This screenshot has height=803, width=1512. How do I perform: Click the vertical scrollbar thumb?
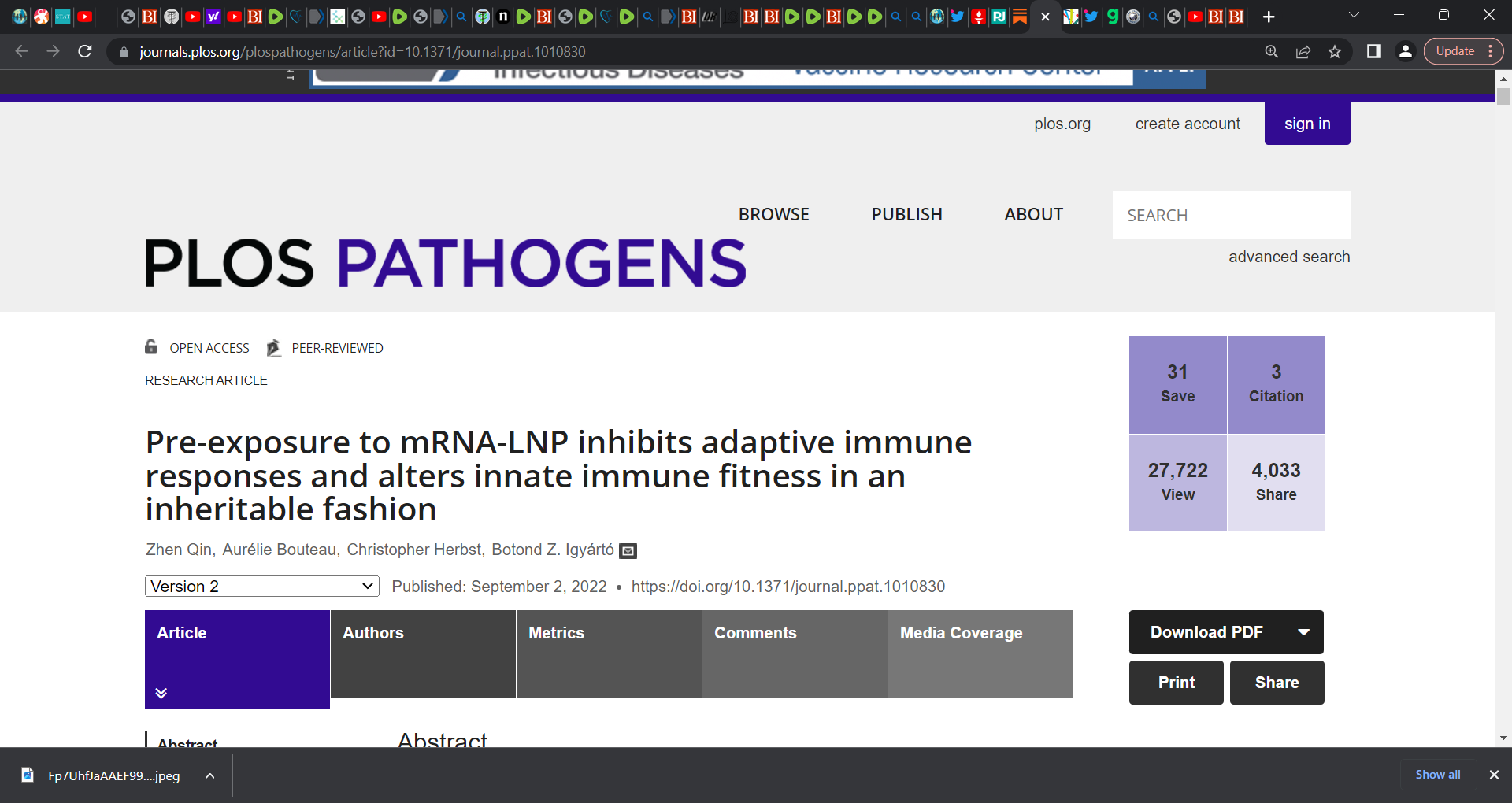[x=1503, y=96]
